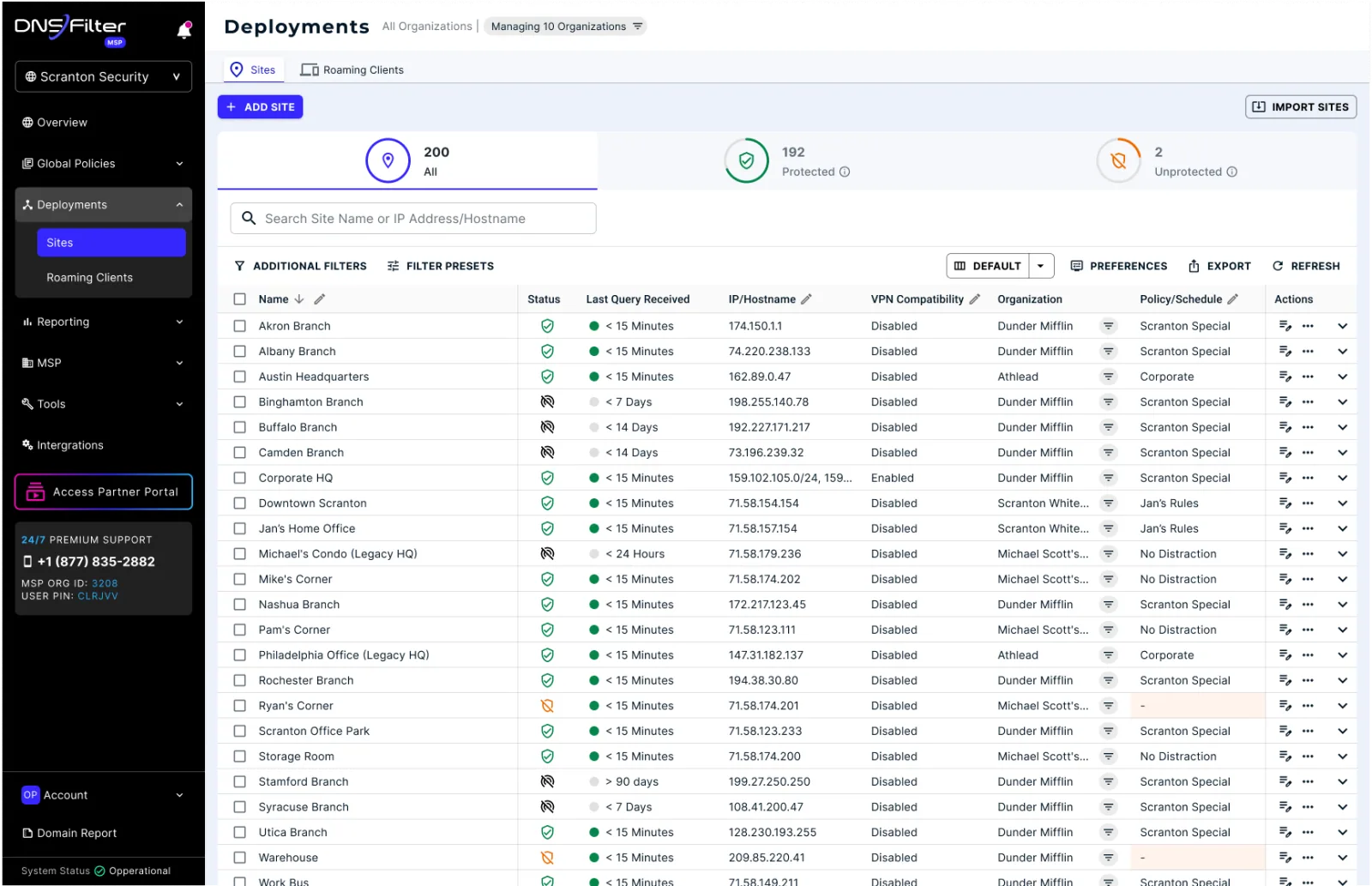Image resolution: width=1372 pixels, height=886 pixels.
Task: Open more actions for Ryan's Corner
Action: tap(1308, 706)
